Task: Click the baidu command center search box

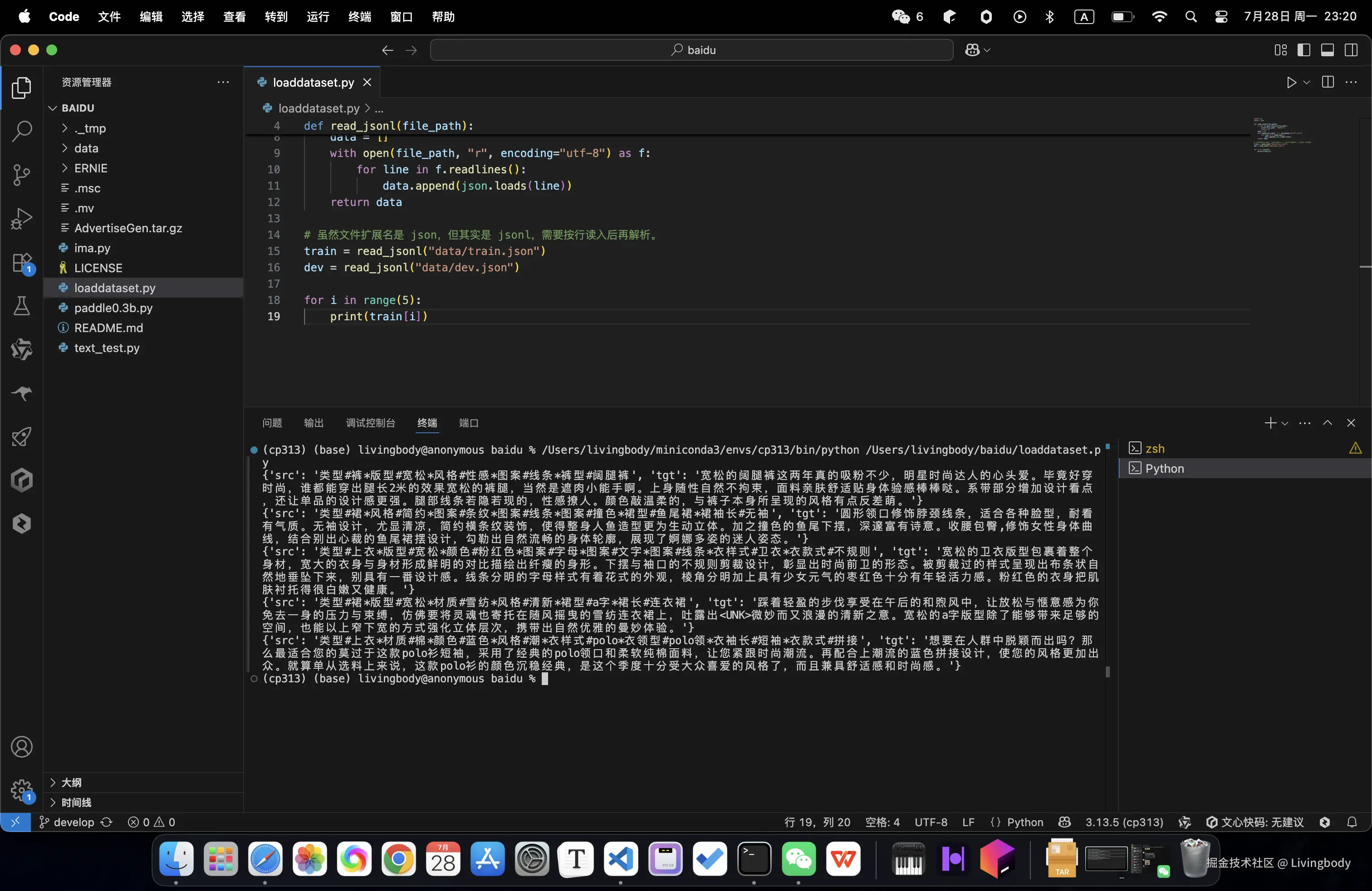Action: pyautogui.click(x=691, y=50)
